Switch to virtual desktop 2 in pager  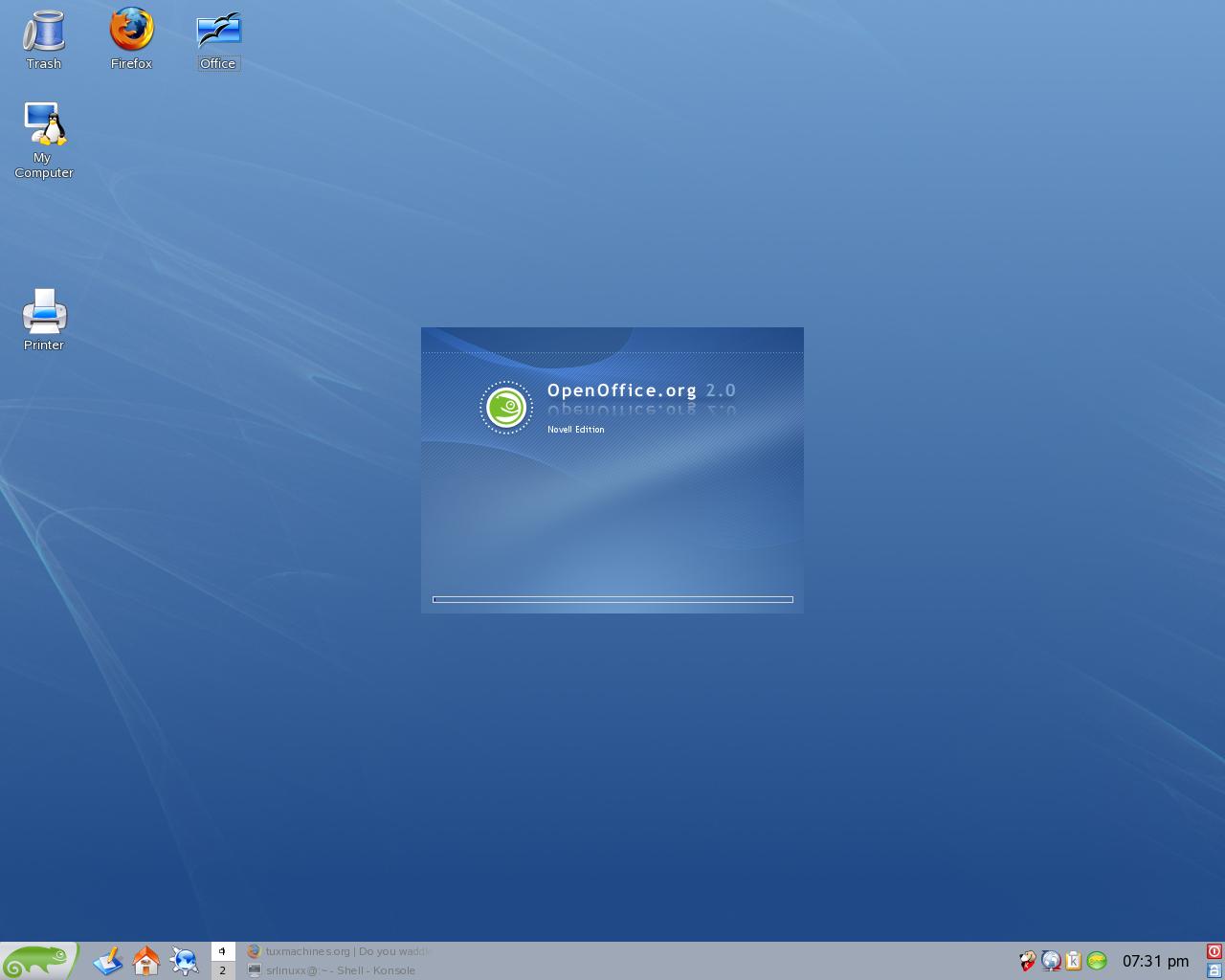[223, 970]
